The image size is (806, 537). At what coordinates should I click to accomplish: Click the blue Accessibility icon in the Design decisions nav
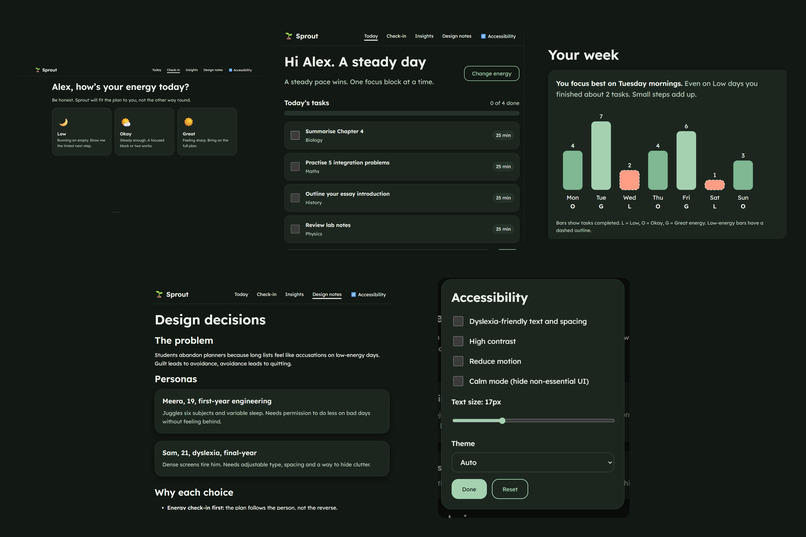(x=354, y=294)
